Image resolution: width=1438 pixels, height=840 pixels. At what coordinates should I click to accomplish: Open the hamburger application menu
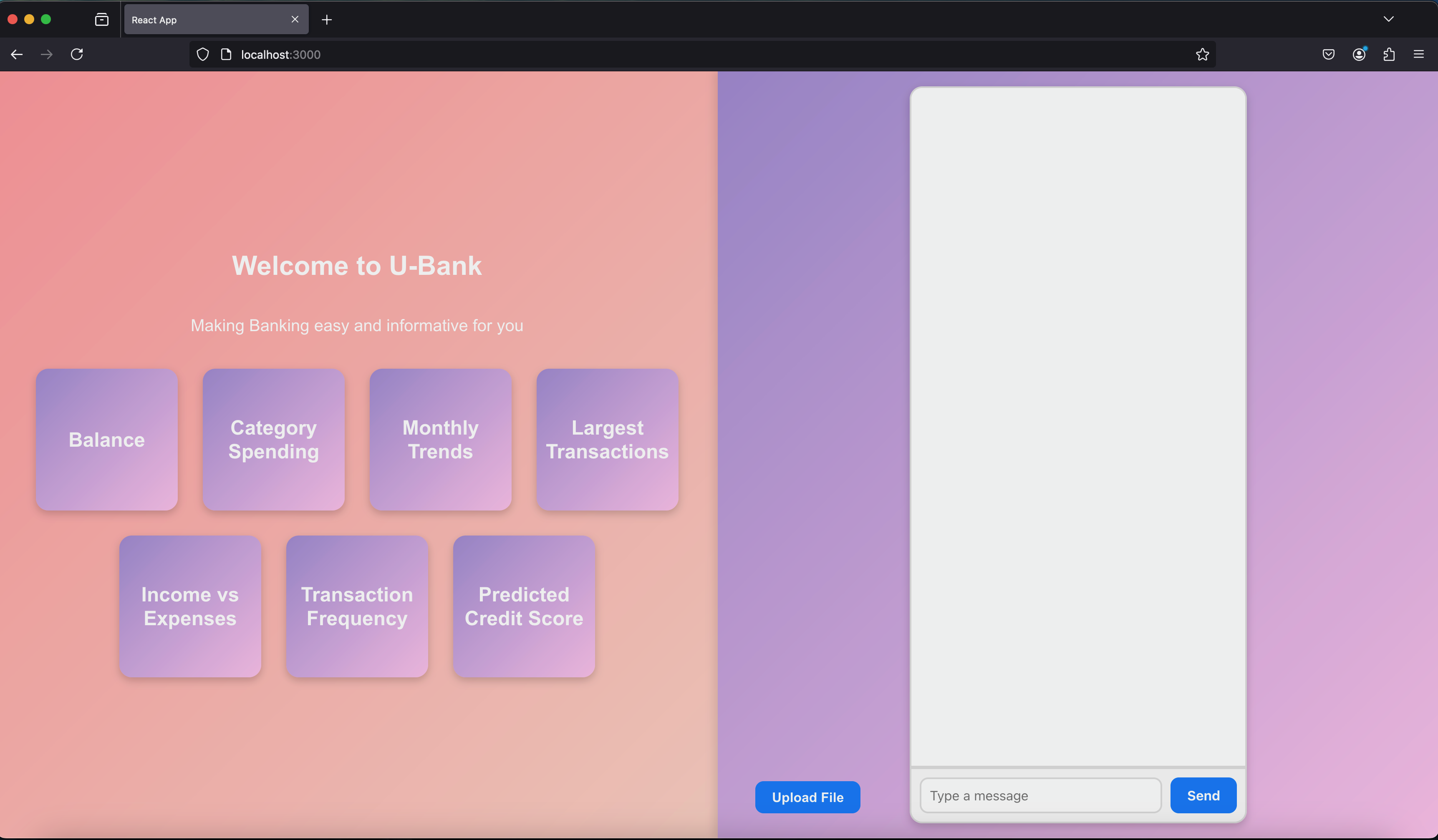tap(1419, 54)
